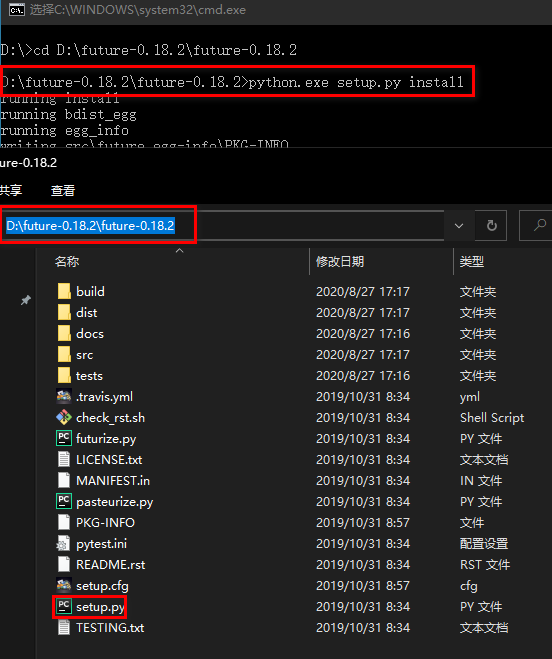
Task: Select the tests folder name
Action: click(x=89, y=375)
